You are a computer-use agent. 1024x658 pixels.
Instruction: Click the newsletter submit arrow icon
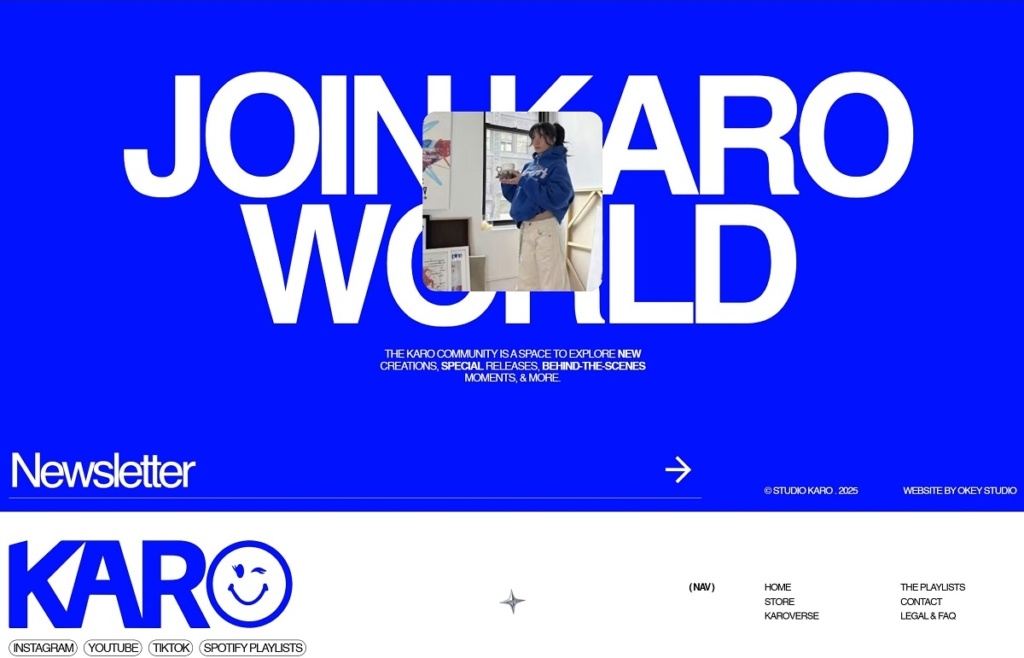coord(678,470)
